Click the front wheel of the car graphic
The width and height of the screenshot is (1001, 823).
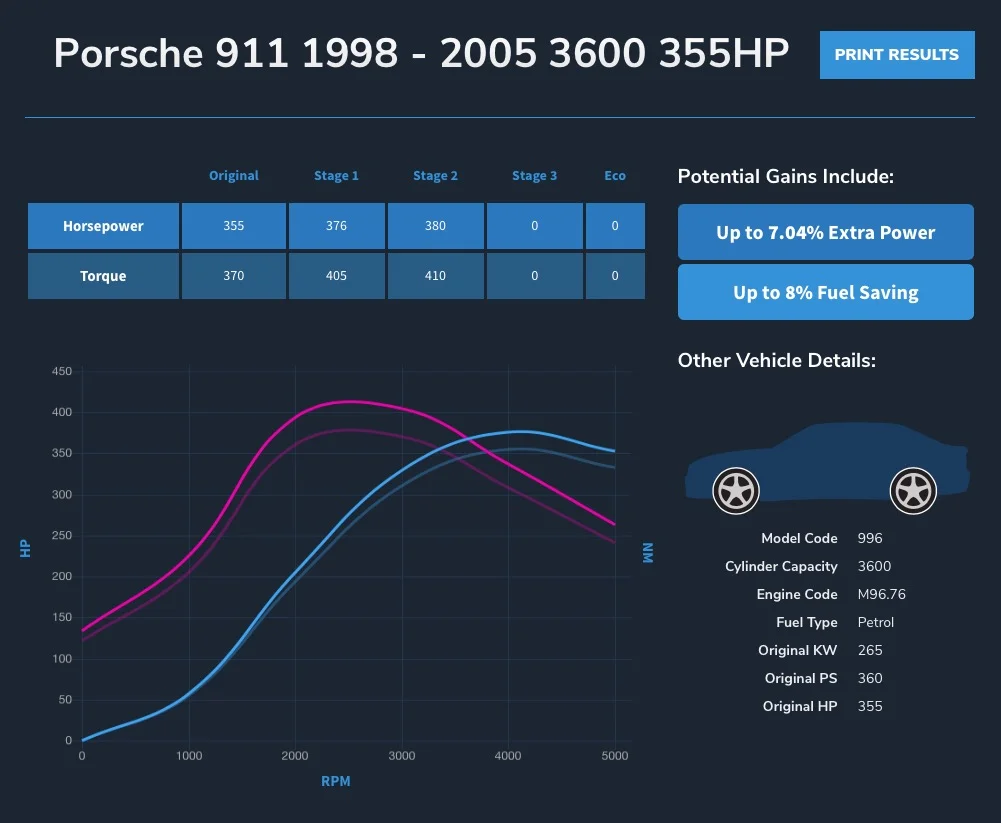(736, 491)
